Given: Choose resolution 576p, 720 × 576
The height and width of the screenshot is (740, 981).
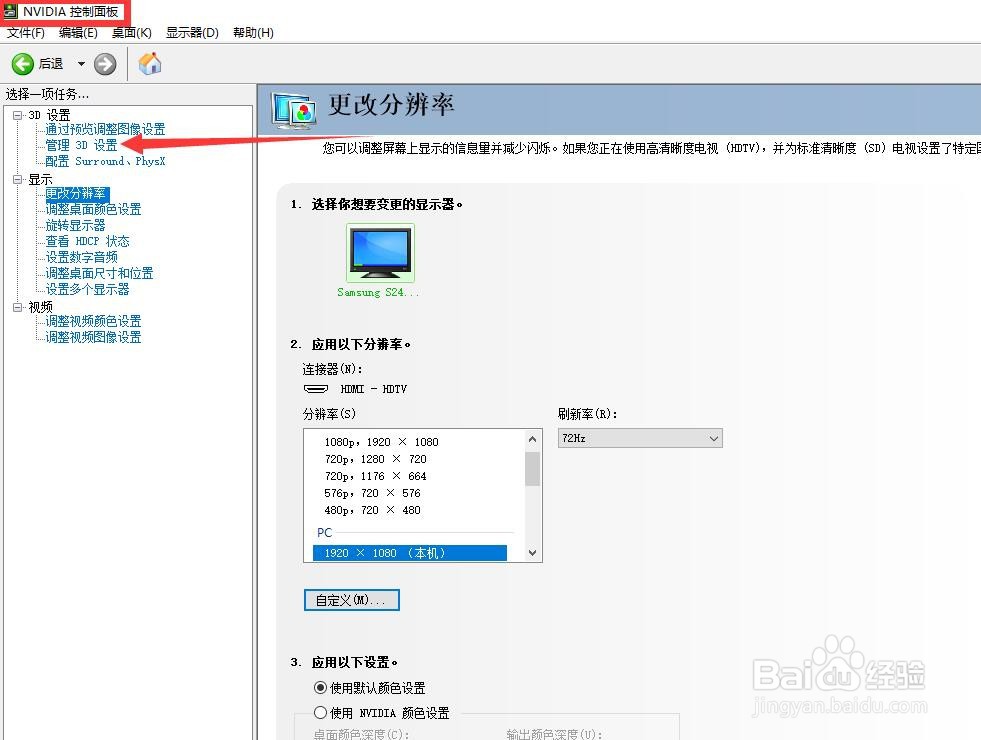Looking at the screenshot, I should [x=372, y=493].
